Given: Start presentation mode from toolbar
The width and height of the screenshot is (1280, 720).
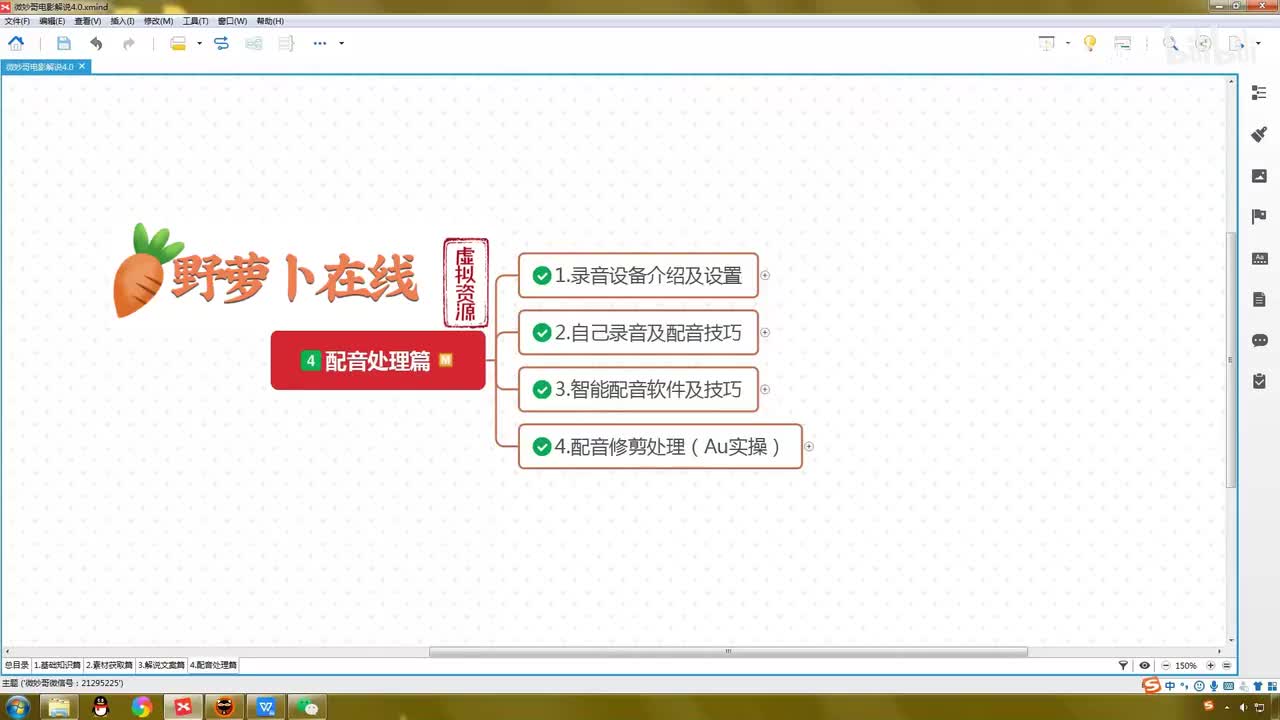Looking at the screenshot, I should 1047,43.
